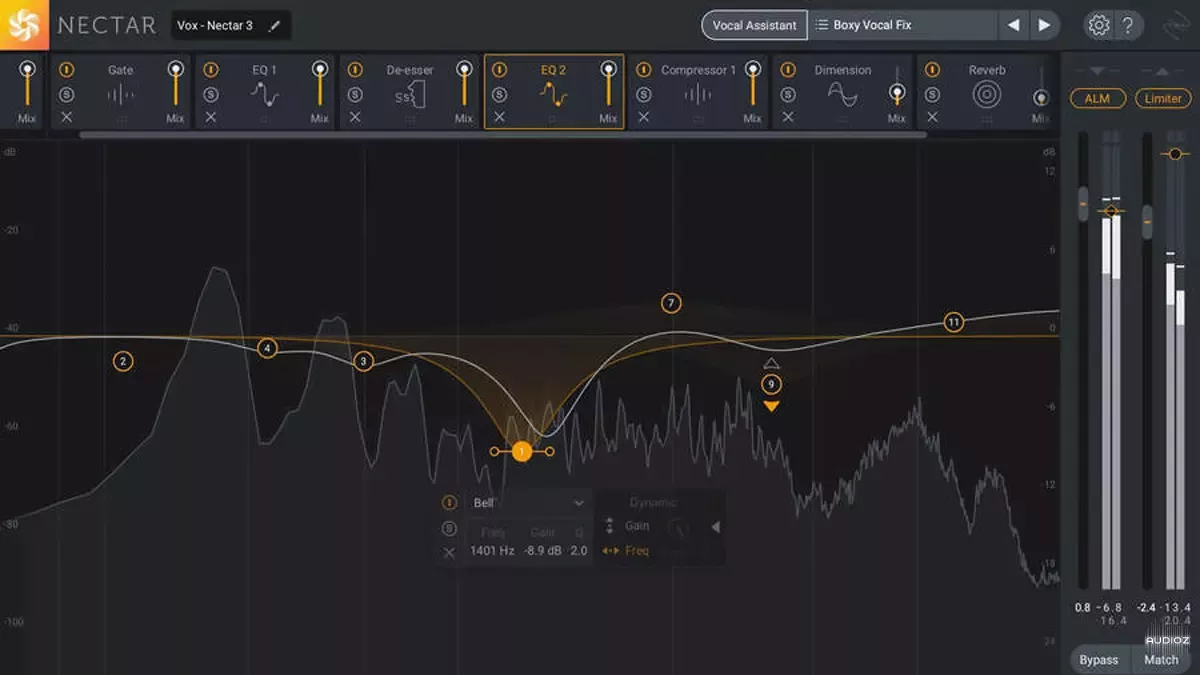Viewport: 1200px width, 675px height.
Task: Click the orange down triangle below node 9
Action: [x=771, y=406]
